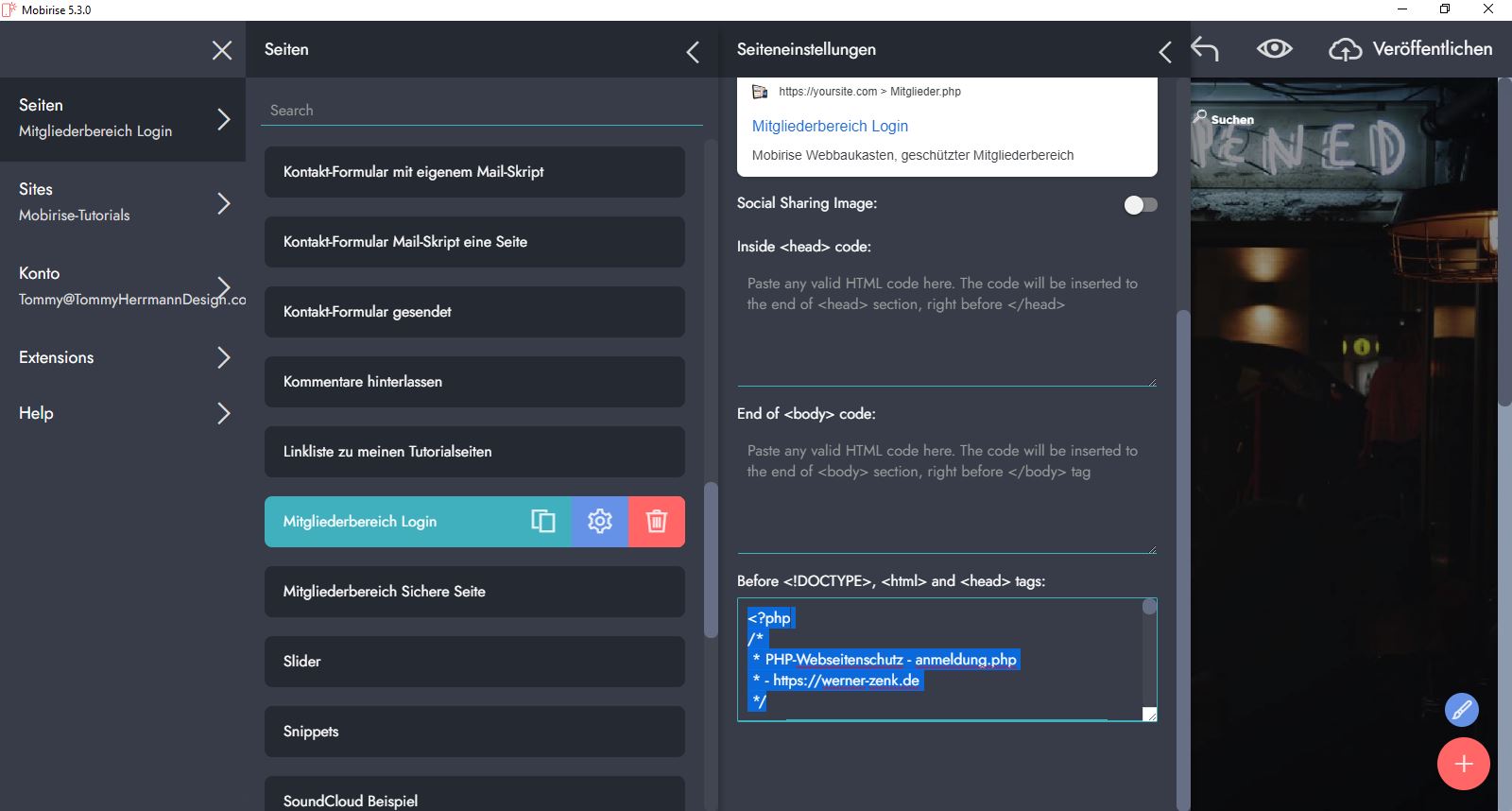Click the eye preview icon
Viewport: 1512px width, 811px height.
coord(1274,49)
